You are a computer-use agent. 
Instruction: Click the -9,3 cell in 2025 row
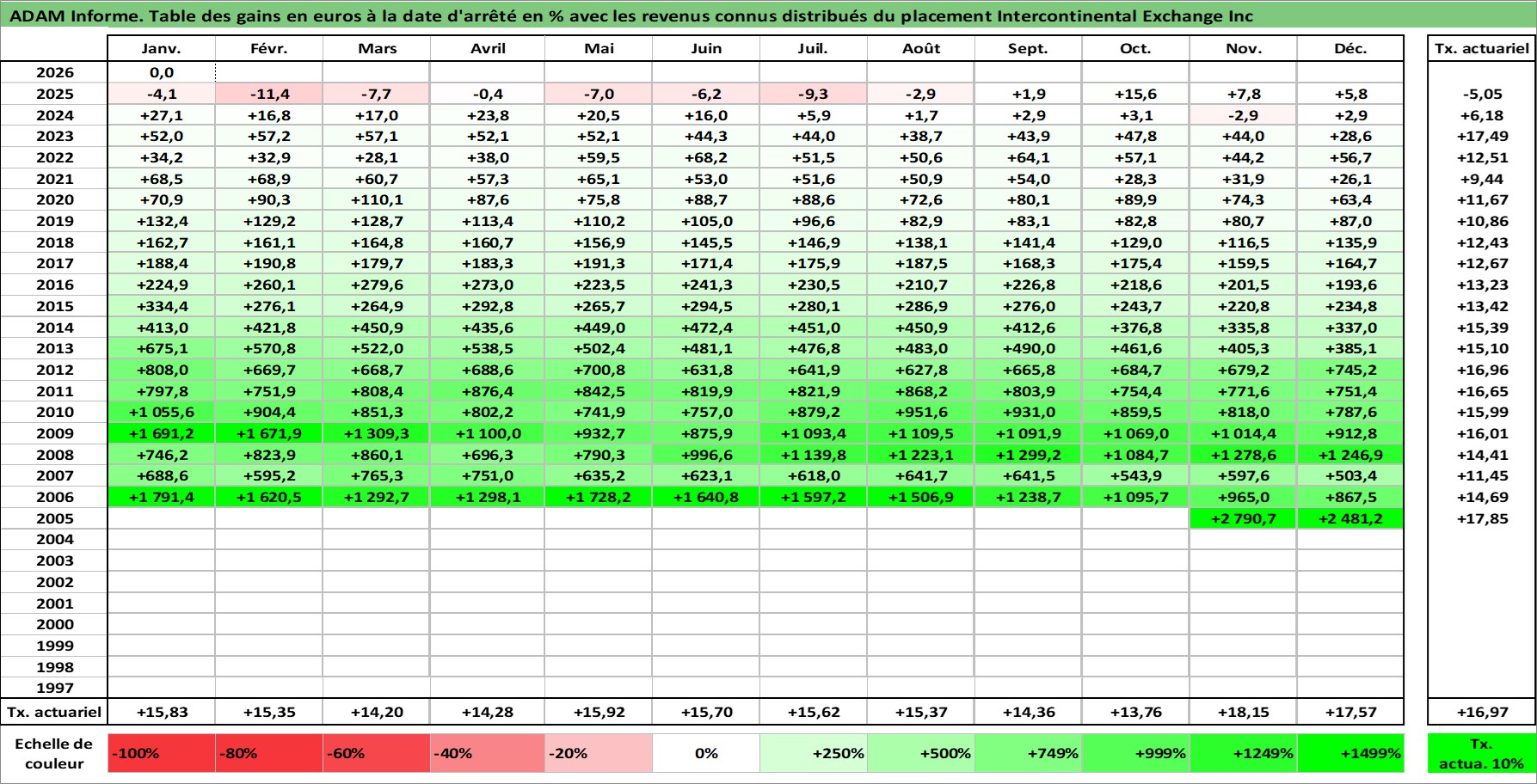point(814,94)
